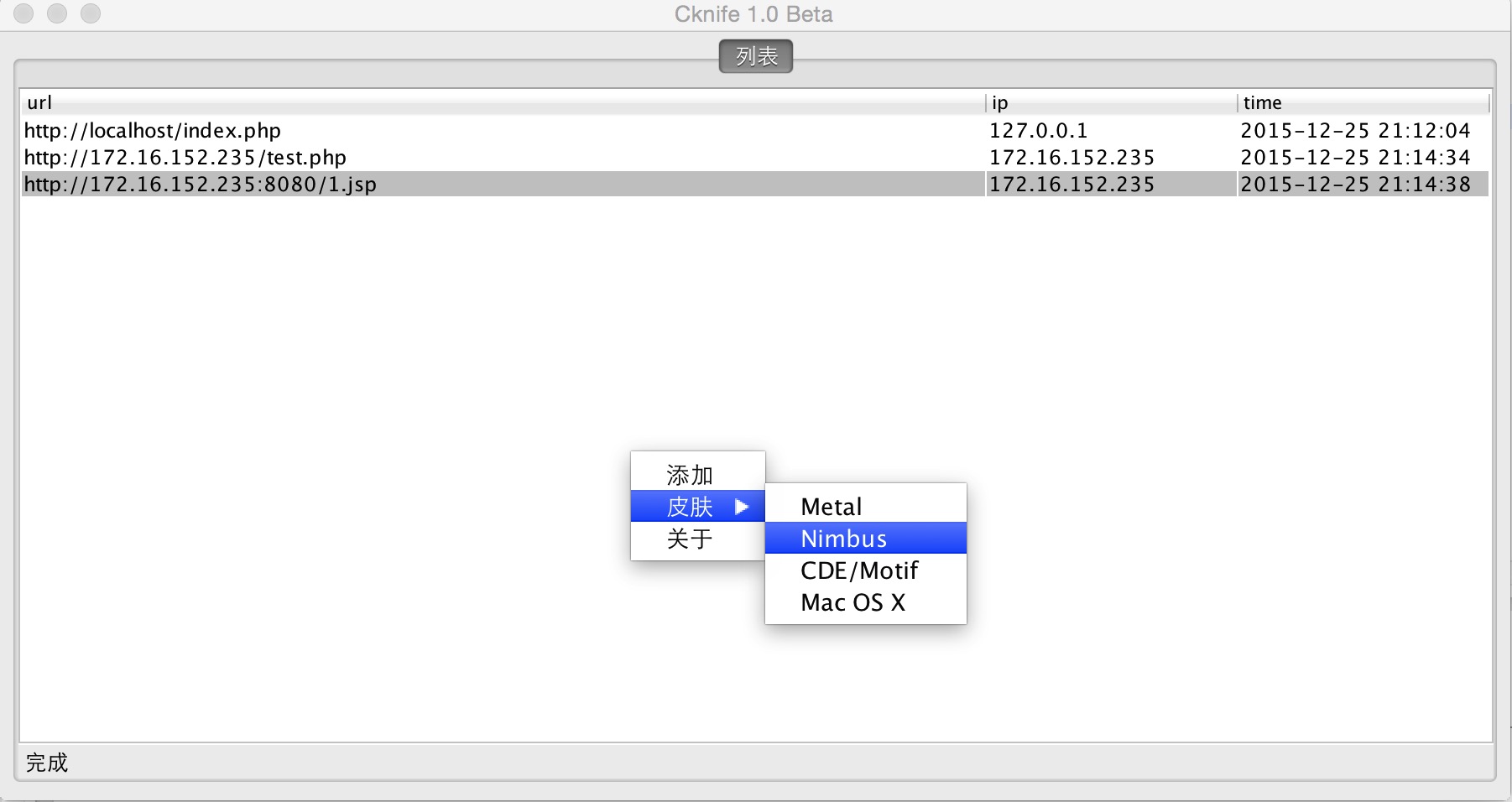Close the Cknife window

click(23, 13)
